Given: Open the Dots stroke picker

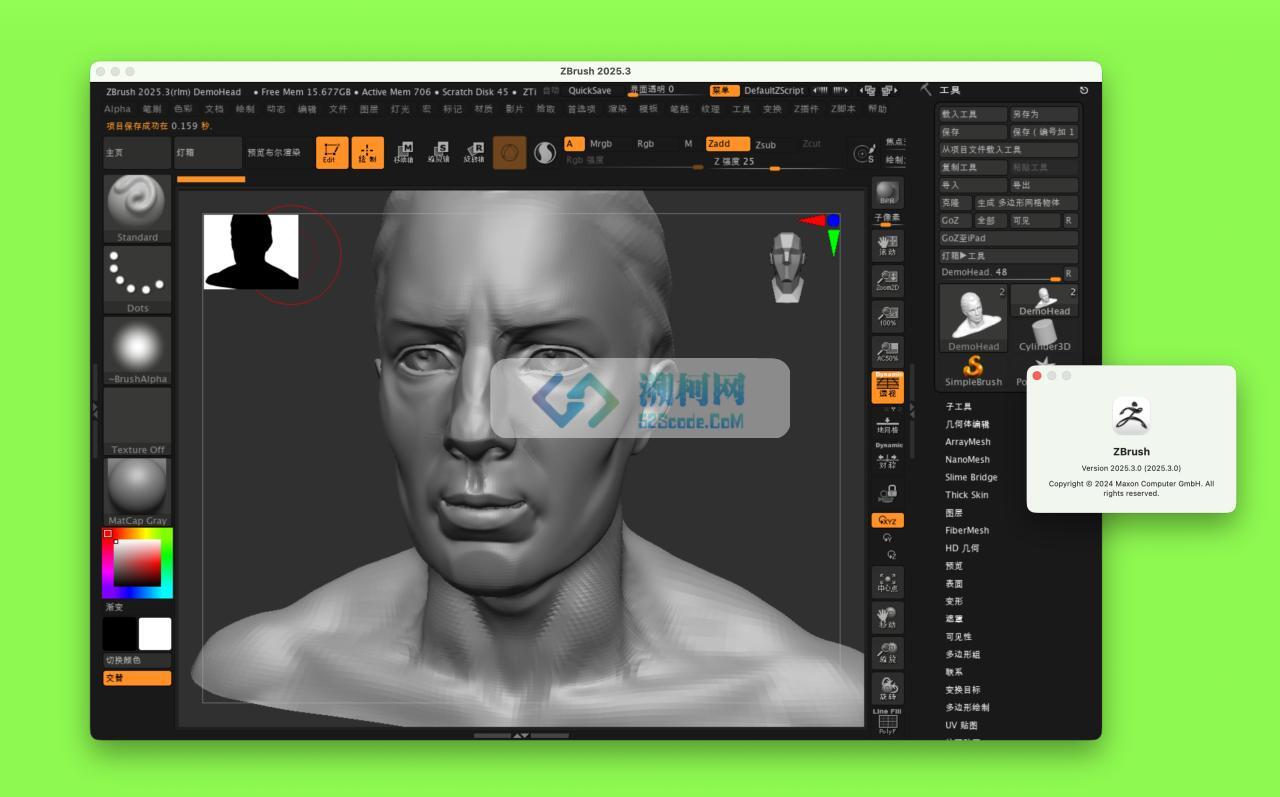Looking at the screenshot, I should [x=137, y=280].
